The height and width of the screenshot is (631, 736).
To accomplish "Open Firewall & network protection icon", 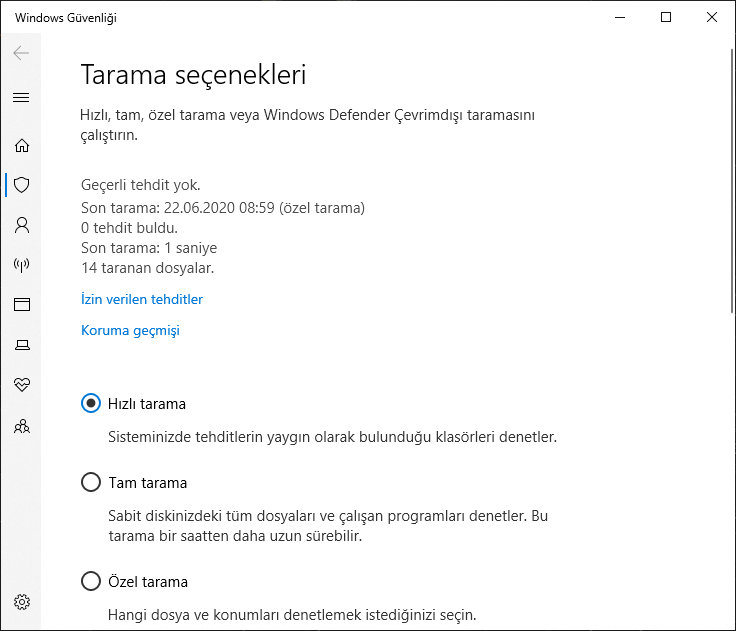I will [21, 265].
